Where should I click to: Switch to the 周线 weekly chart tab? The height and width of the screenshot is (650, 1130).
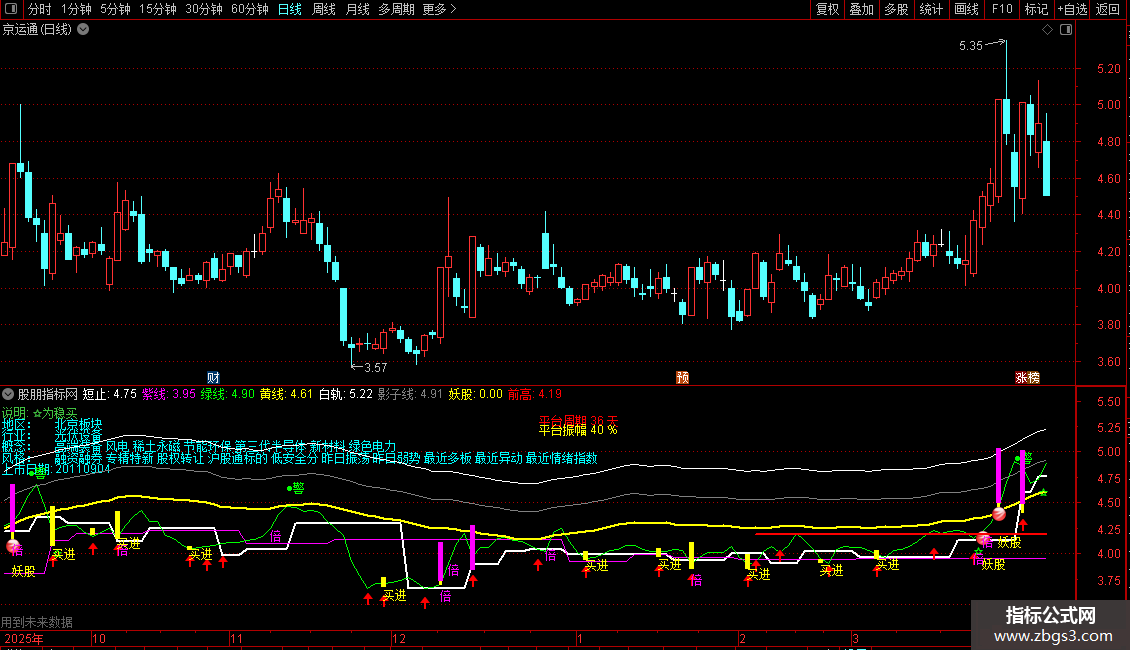point(323,10)
